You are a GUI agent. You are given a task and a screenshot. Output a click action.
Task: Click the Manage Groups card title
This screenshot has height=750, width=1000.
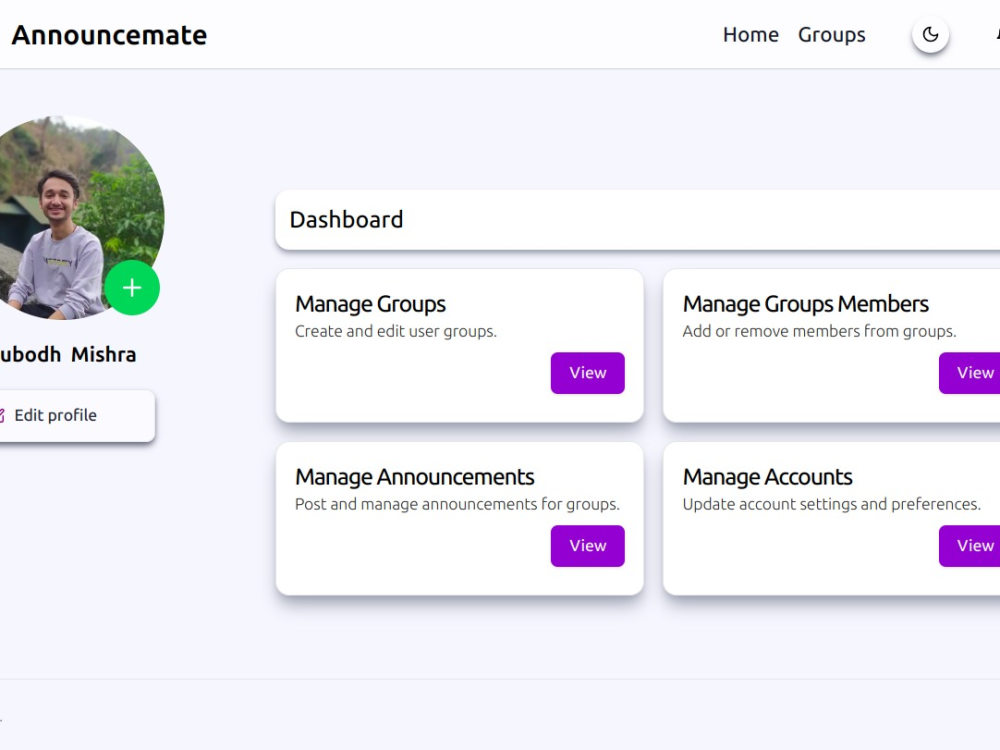click(x=371, y=304)
